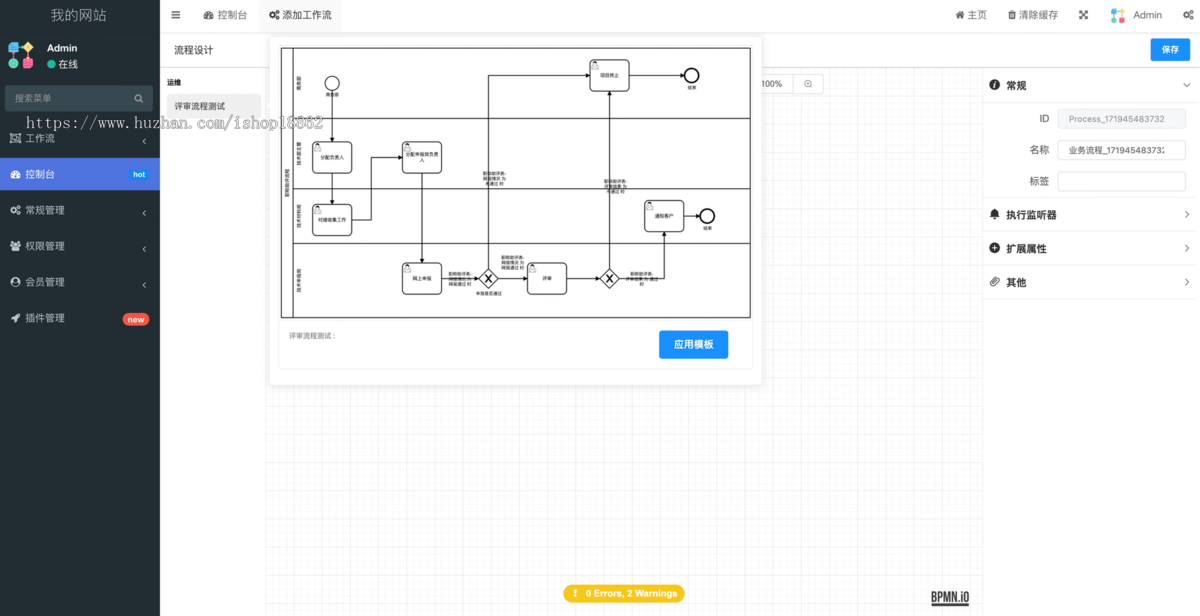Switch to the 控制台 tab
Screen dimensions: 1200x616
[225, 15]
